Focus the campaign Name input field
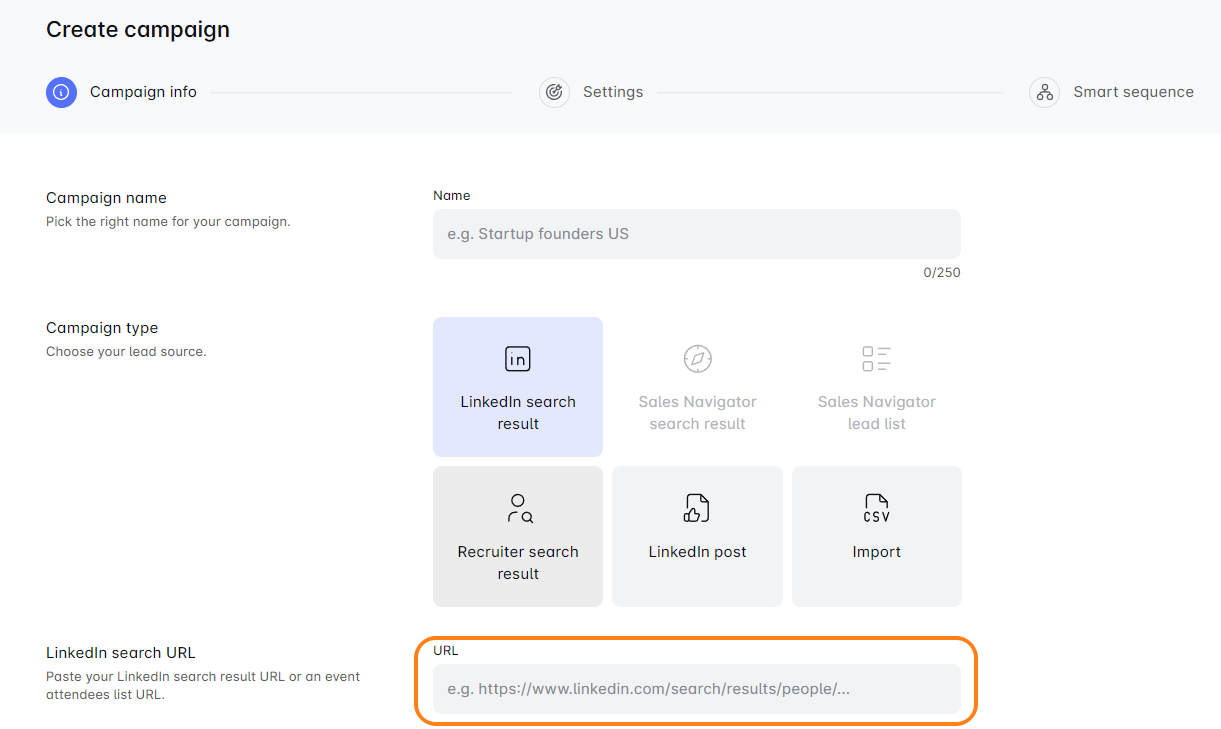Screen dimensions: 1221x729 tap(696, 234)
